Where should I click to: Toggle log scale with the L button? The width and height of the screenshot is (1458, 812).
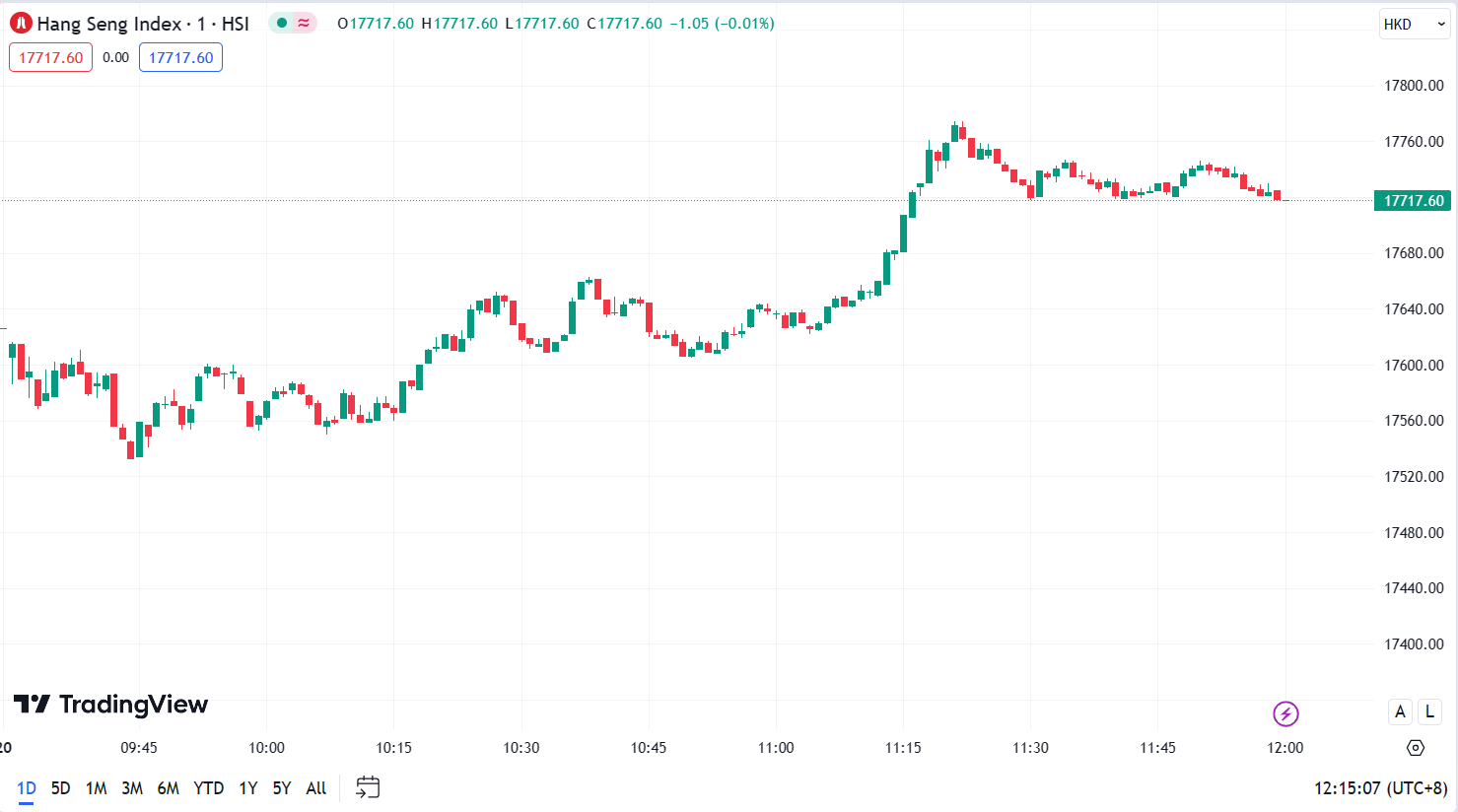[x=1429, y=711]
